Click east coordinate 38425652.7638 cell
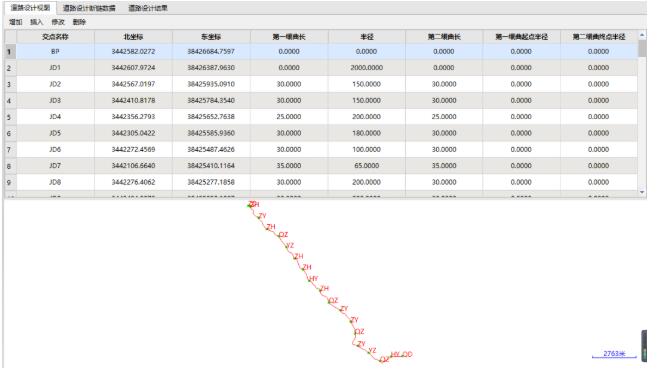Image resolution: width=658 pixels, height=377 pixels. 211,117
